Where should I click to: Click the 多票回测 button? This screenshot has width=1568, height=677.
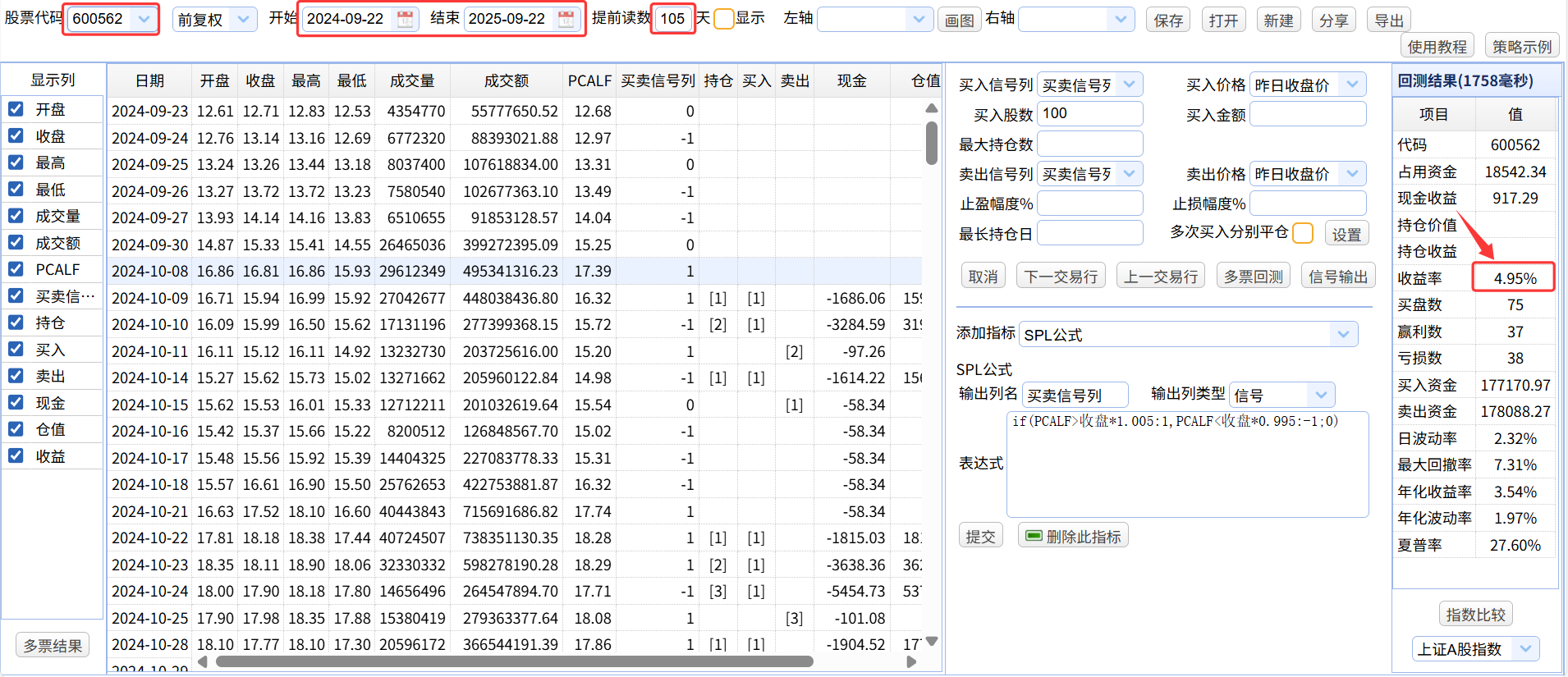(x=1253, y=277)
